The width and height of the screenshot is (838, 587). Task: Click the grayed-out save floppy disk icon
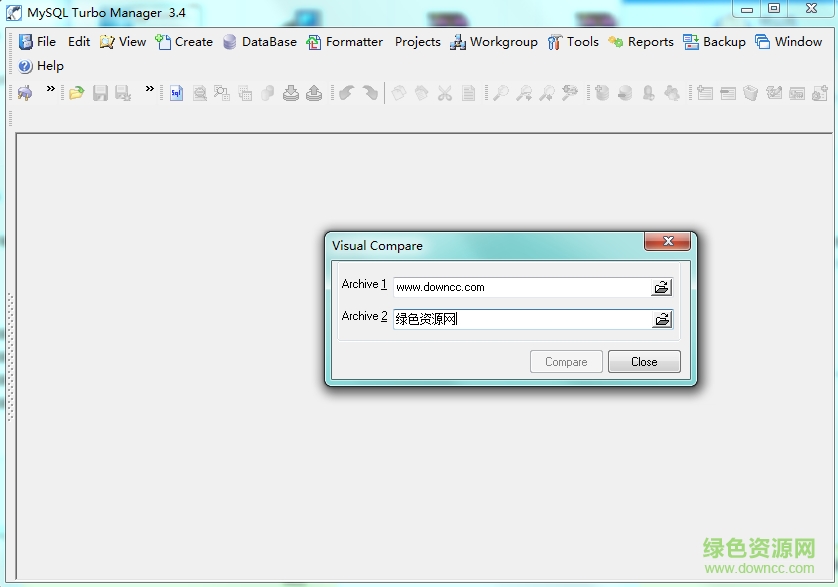click(100, 93)
